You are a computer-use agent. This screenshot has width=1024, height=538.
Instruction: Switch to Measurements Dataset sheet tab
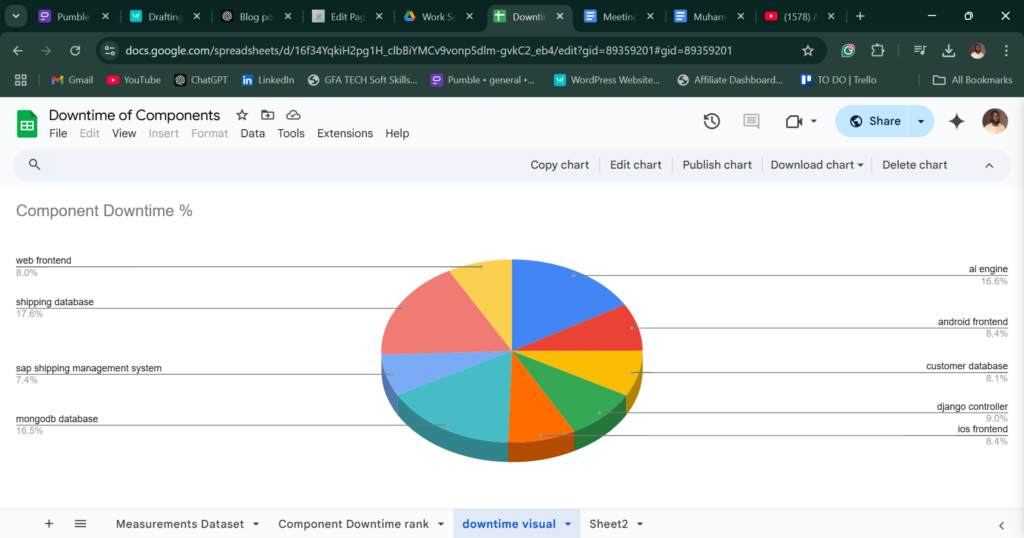(x=179, y=524)
